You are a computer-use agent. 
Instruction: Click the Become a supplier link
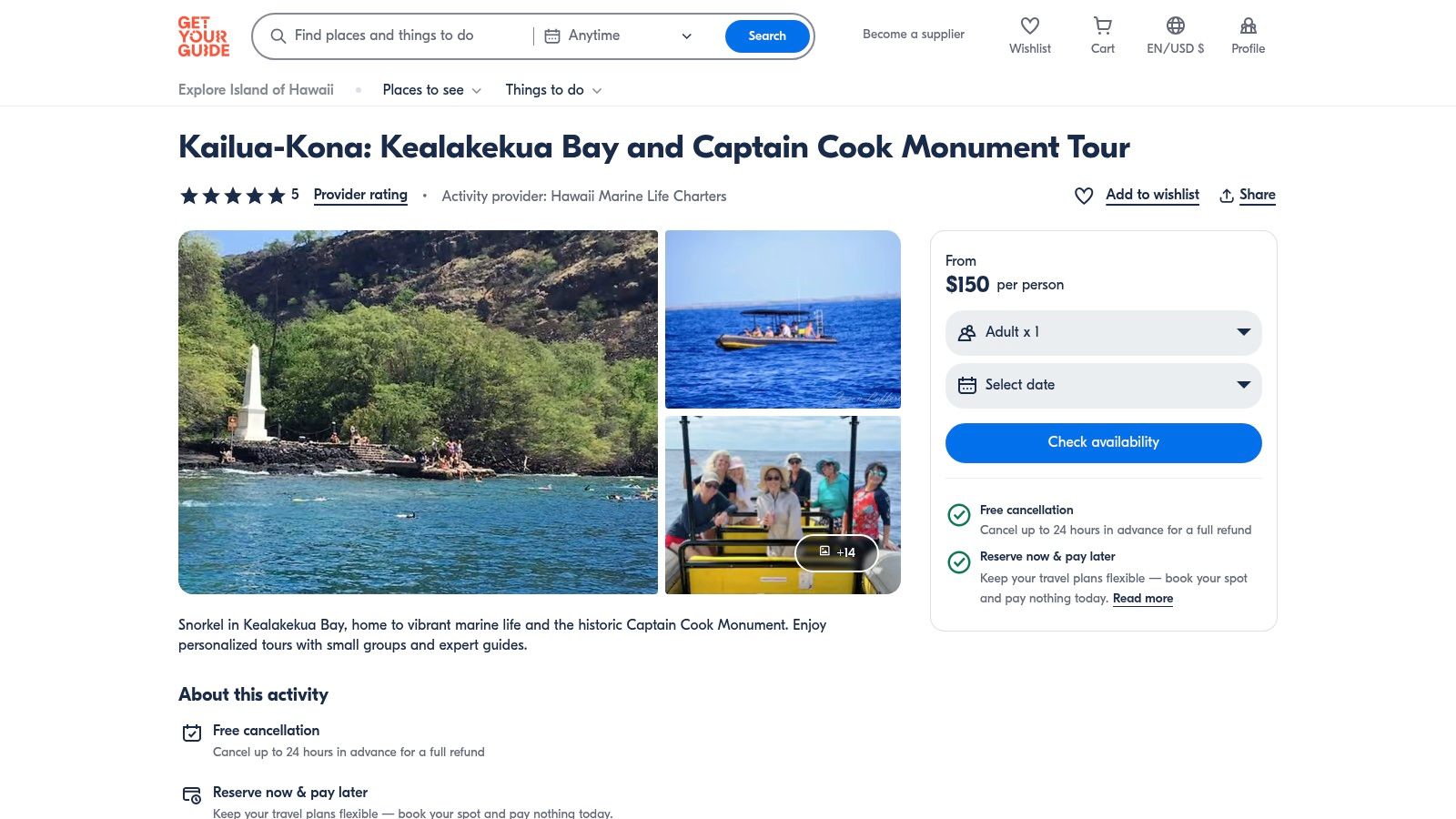coord(913,34)
